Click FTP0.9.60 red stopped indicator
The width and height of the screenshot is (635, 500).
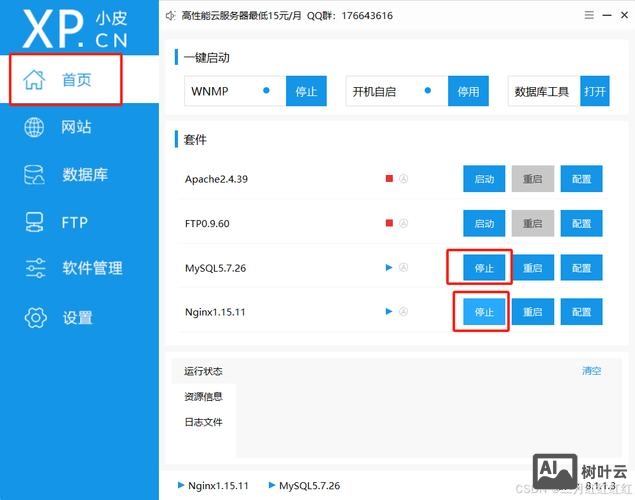pyautogui.click(x=389, y=223)
